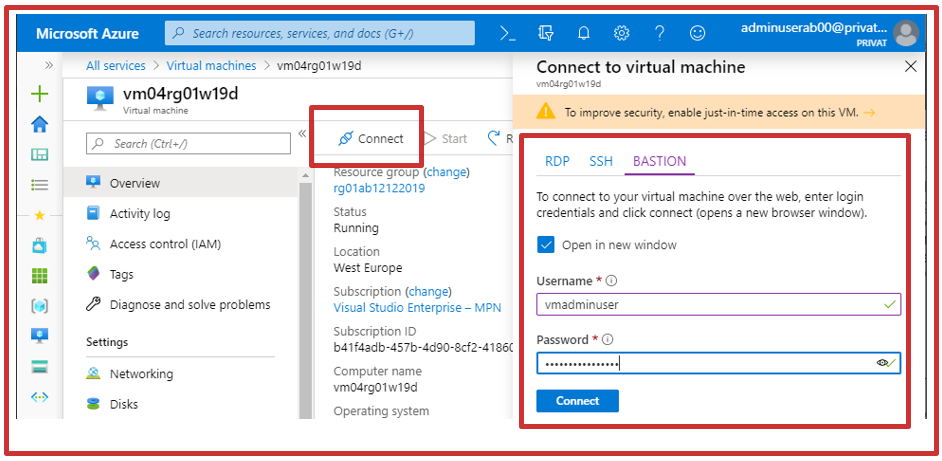The height and width of the screenshot is (461, 942).
Task: Click the blue Connect button in the Bastion panel
Action: tap(577, 401)
